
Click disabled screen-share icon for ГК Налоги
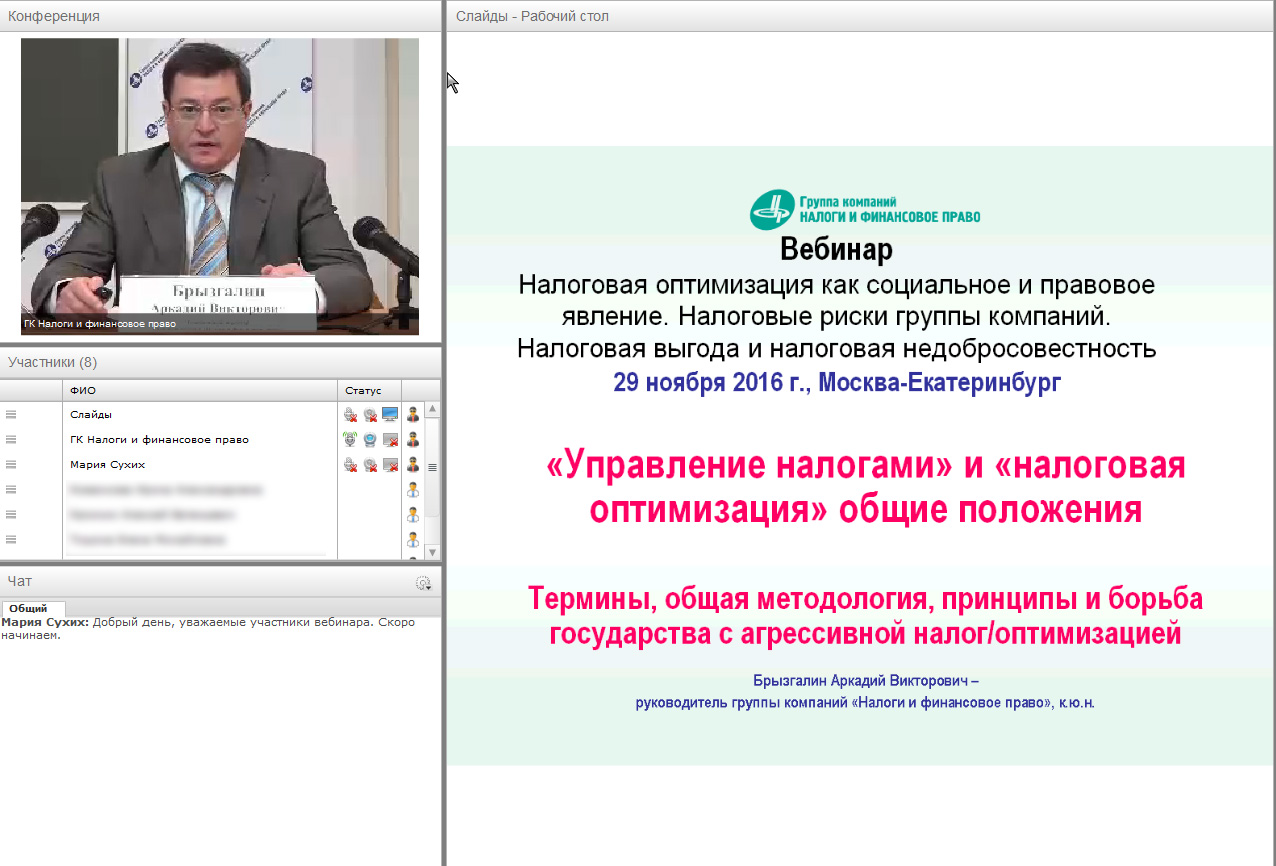[x=390, y=439]
